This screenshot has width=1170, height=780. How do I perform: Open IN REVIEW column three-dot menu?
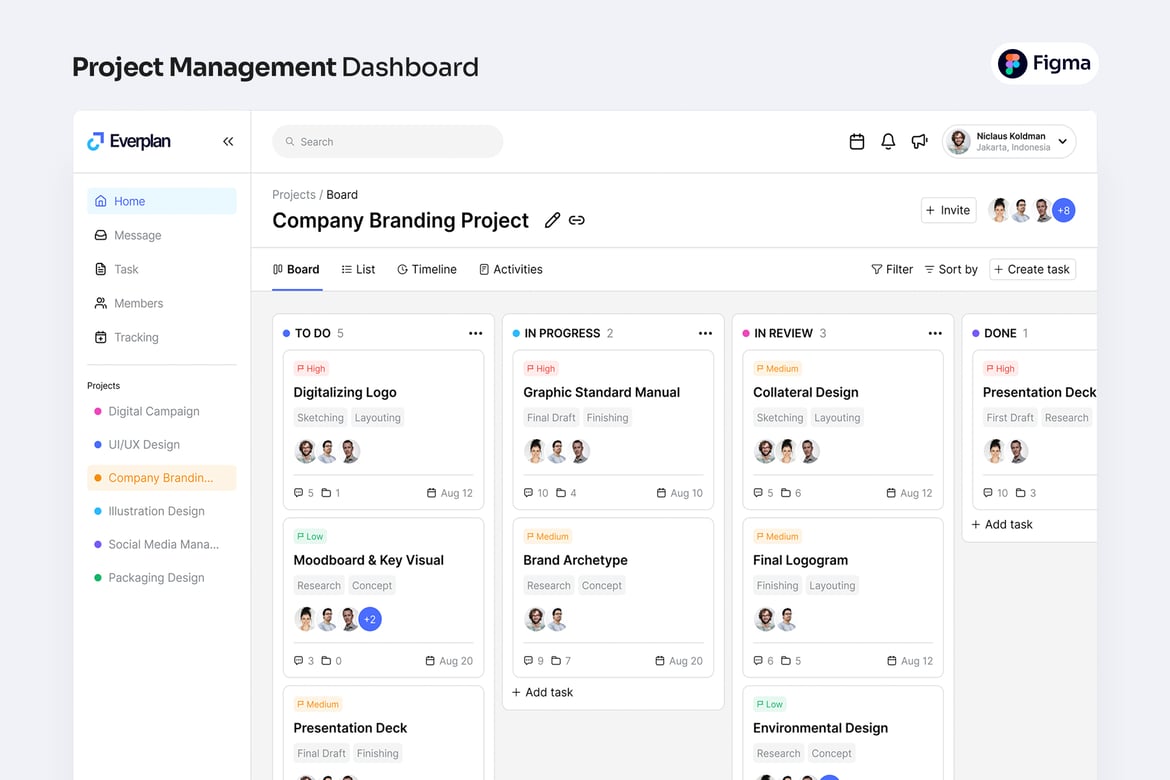point(935,333)
